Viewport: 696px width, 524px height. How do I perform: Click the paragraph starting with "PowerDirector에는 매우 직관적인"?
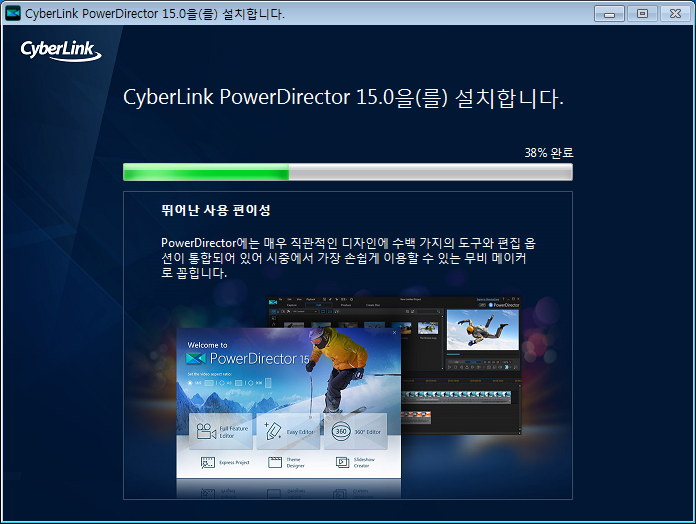[x=348, y=258]
